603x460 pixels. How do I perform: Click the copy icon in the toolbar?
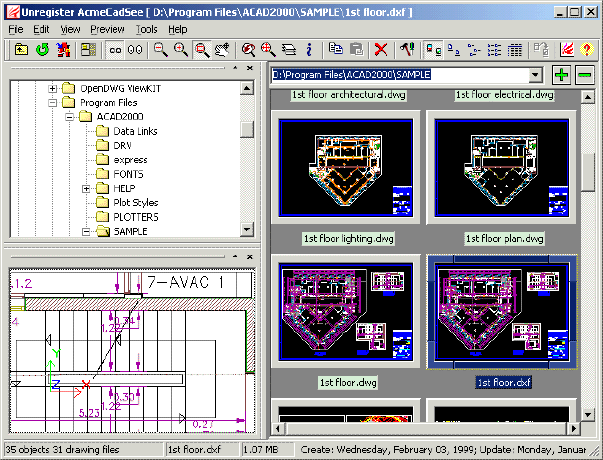click(336, 50)
